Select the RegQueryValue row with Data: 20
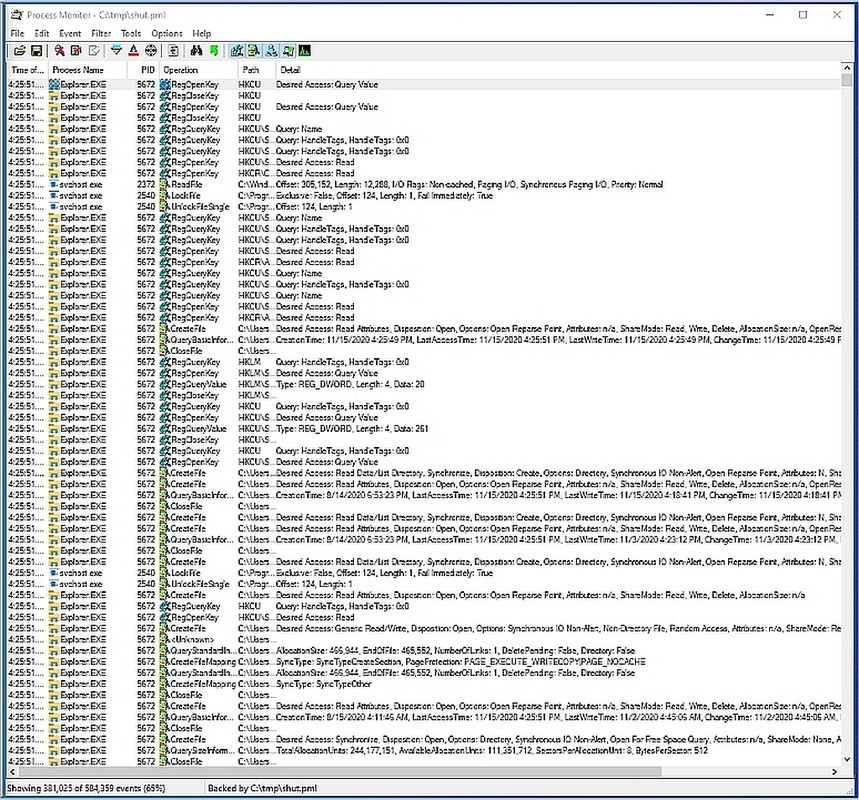 click(x=424, y=384)
